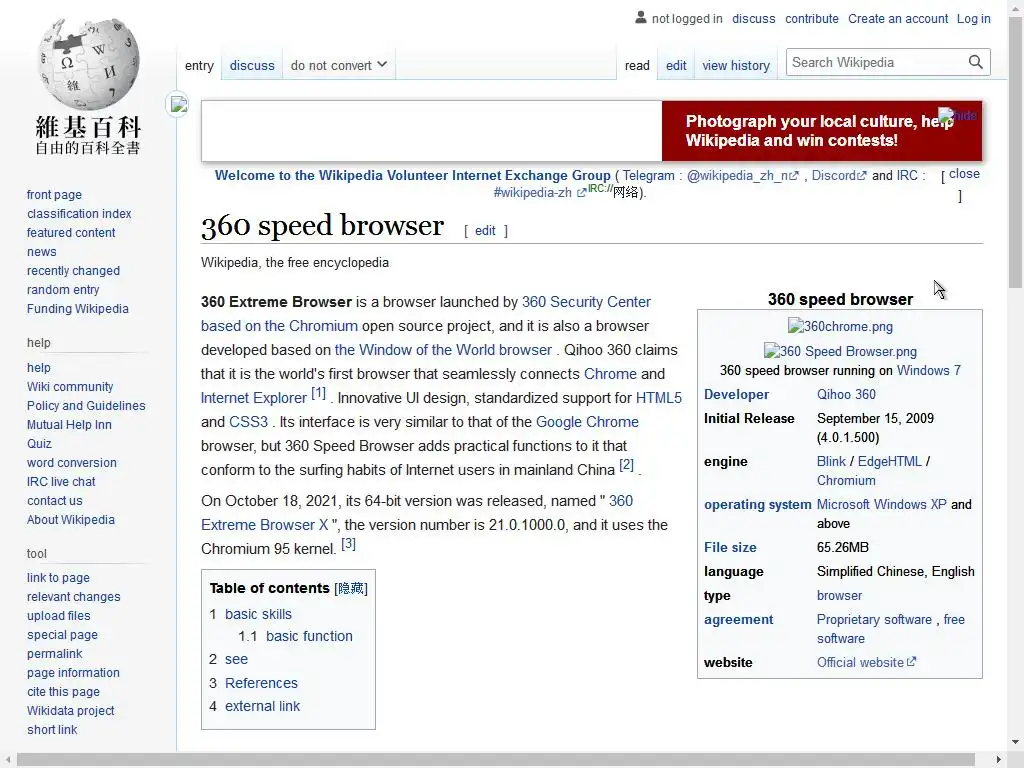Open Mutual Help Inn link

[x=69, y=424]
